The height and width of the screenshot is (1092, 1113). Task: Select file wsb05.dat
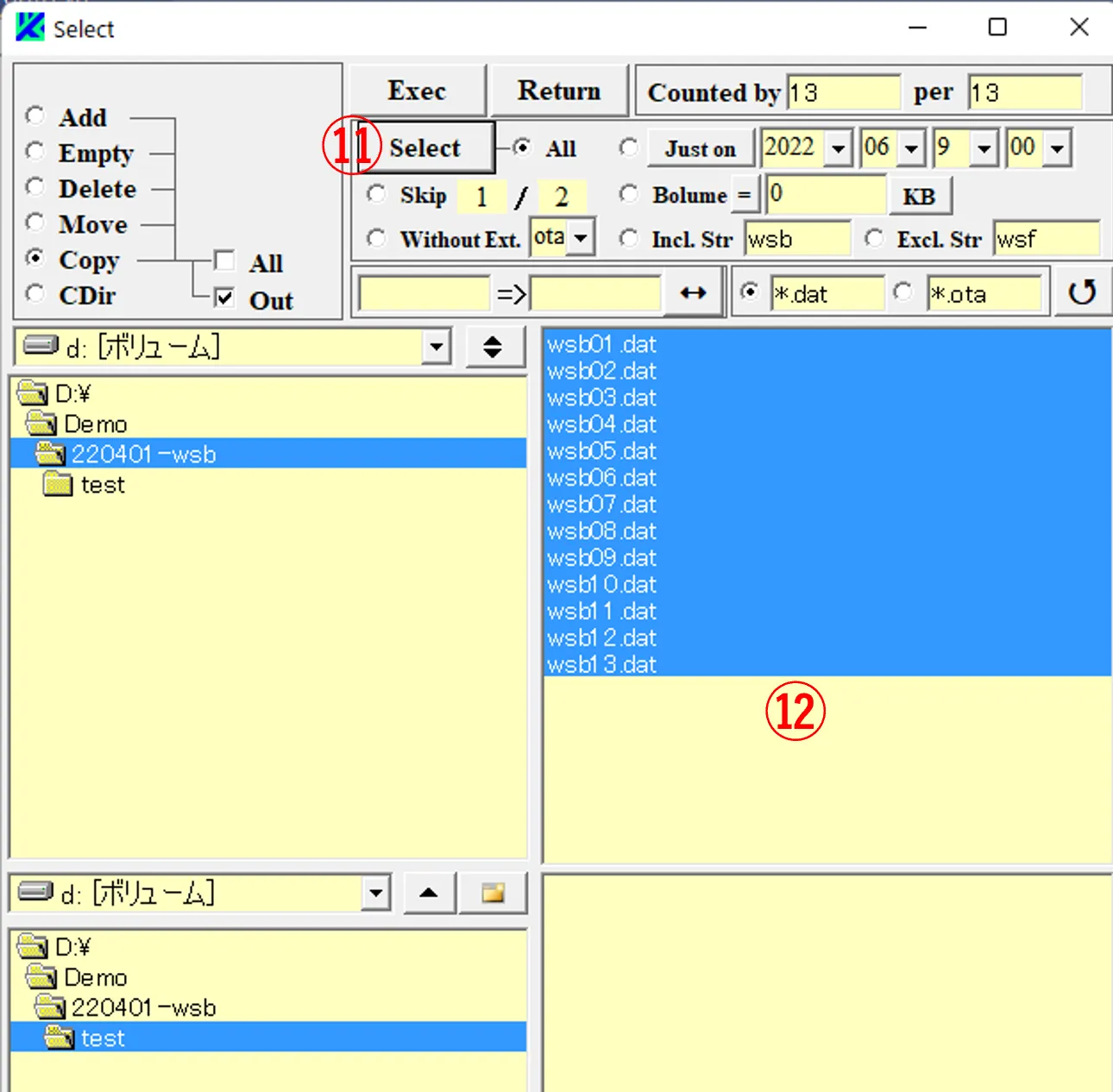(827, 451)
